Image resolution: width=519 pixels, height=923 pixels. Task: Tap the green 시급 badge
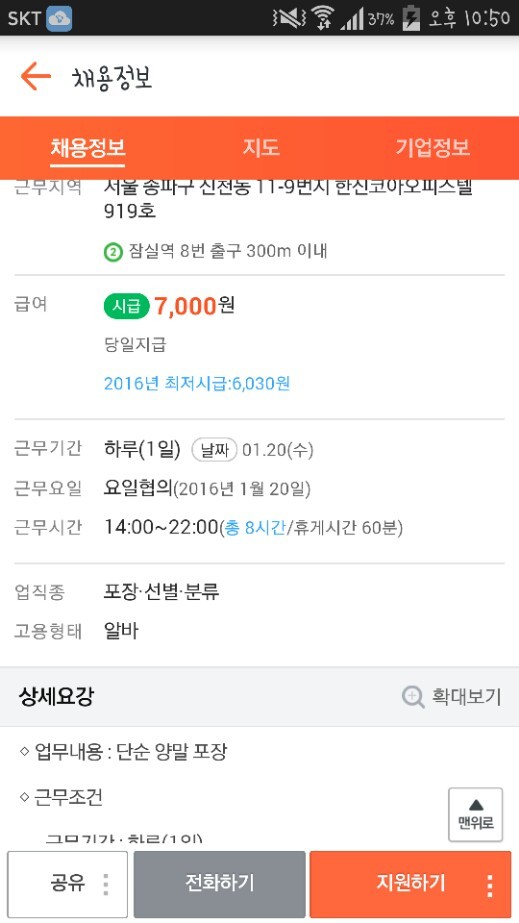point(126,307)
